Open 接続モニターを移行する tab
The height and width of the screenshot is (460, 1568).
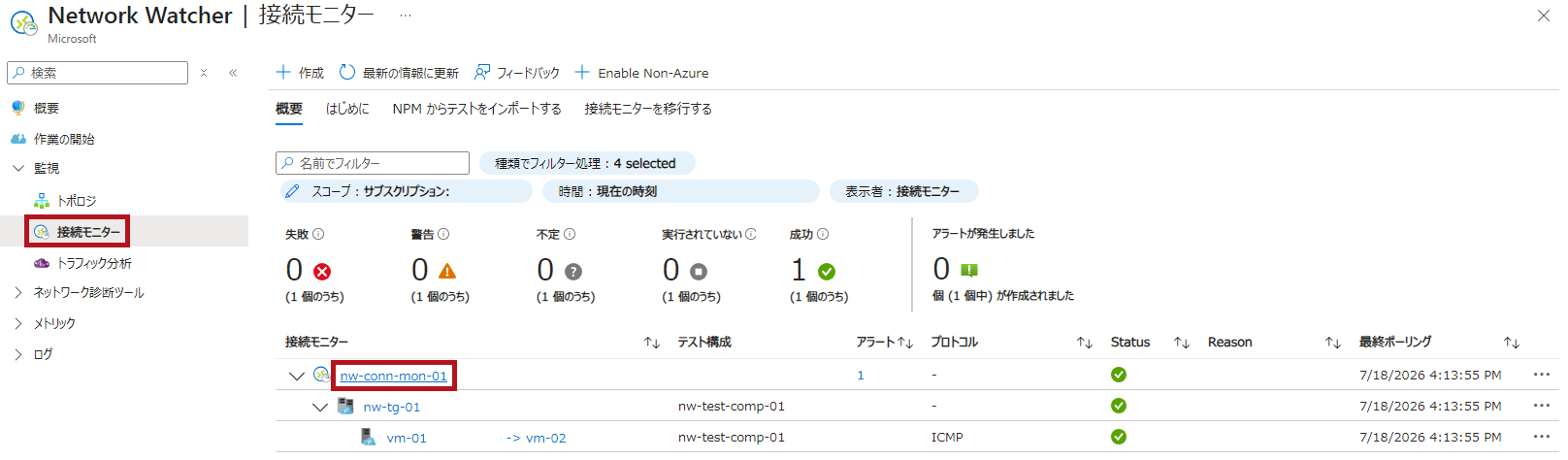point(648,109)
